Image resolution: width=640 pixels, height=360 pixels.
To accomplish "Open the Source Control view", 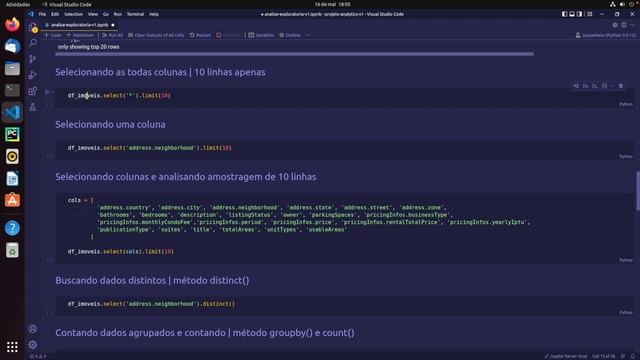I will tap(33, 59).
